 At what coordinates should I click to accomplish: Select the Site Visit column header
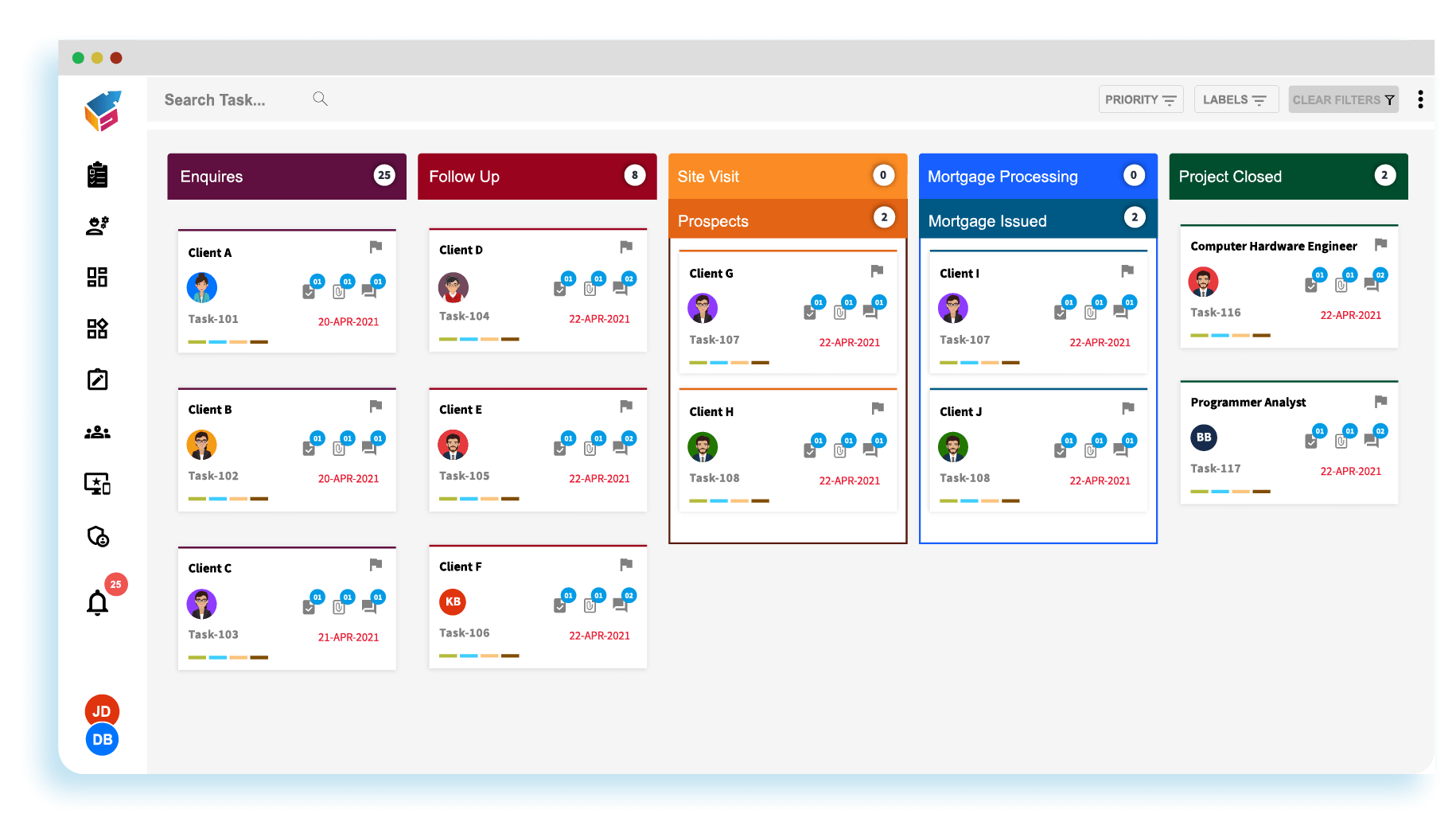pos(788,176)
